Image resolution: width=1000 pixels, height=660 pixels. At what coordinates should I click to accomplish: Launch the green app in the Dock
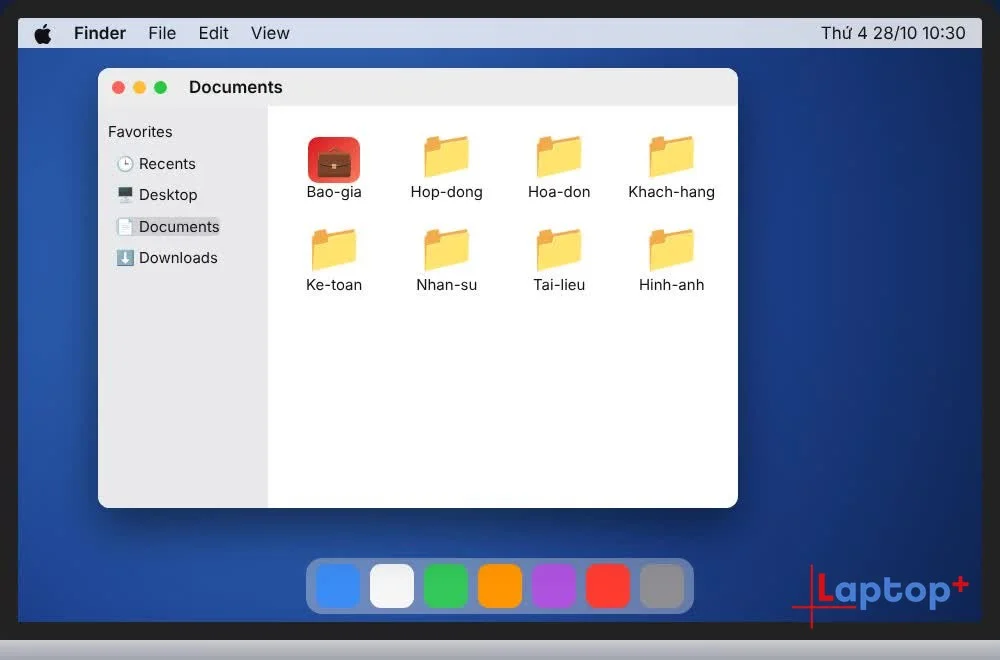(x=446, y=585)
